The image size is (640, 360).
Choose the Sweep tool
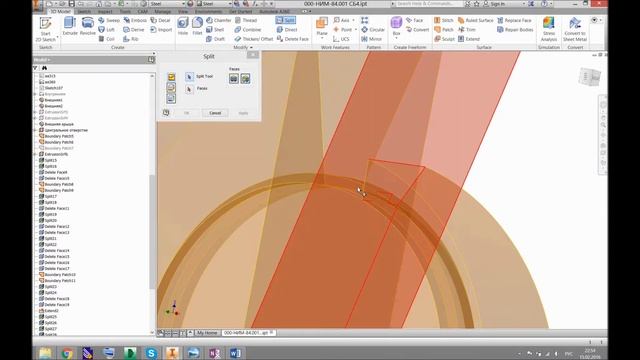pos(109,20)
